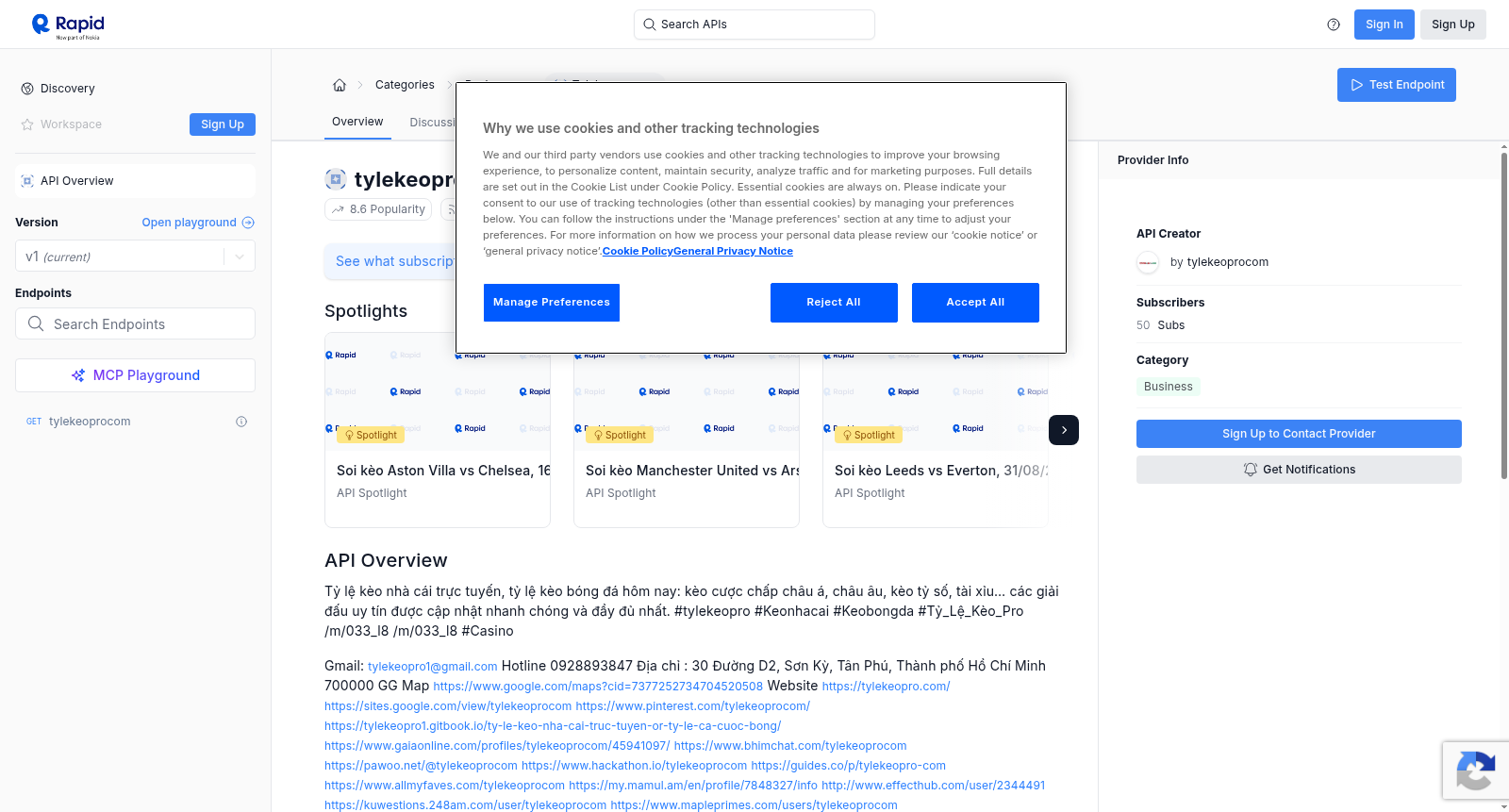The image size is (1509, 812).
Task: Reject all cookies
Action: coord(834,303)
